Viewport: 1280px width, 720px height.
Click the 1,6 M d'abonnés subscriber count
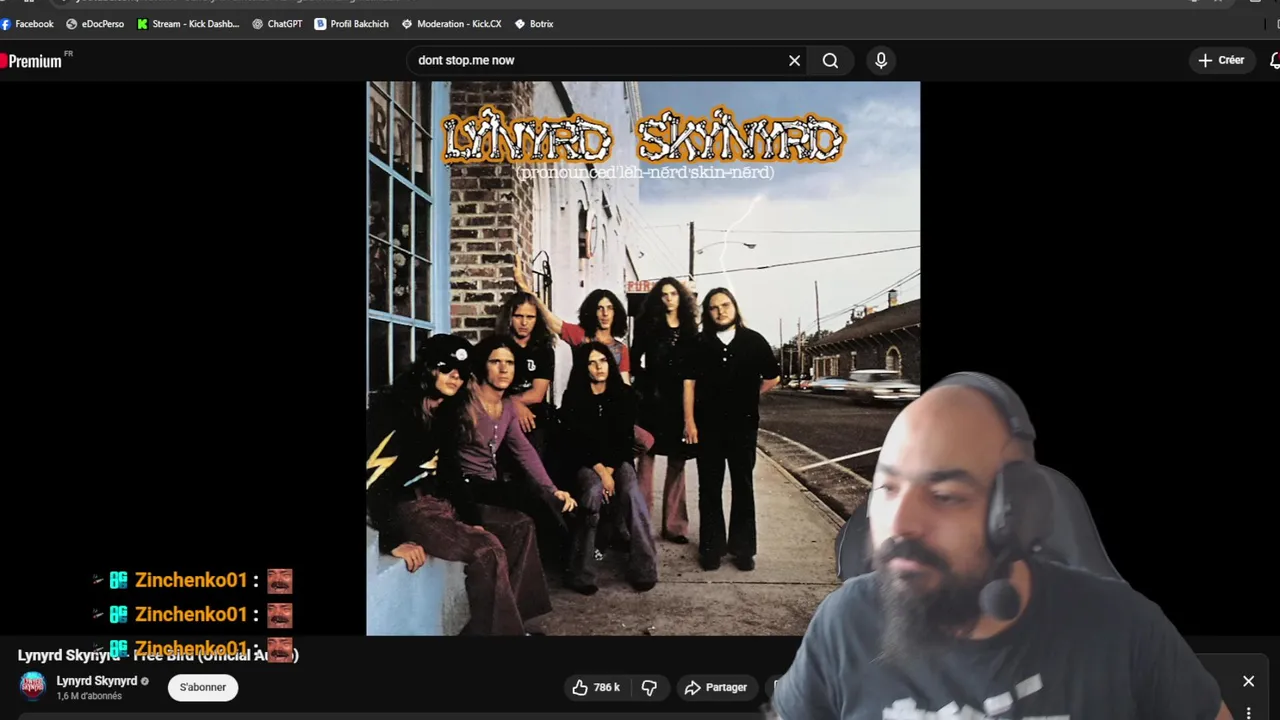tap(89, 696)
